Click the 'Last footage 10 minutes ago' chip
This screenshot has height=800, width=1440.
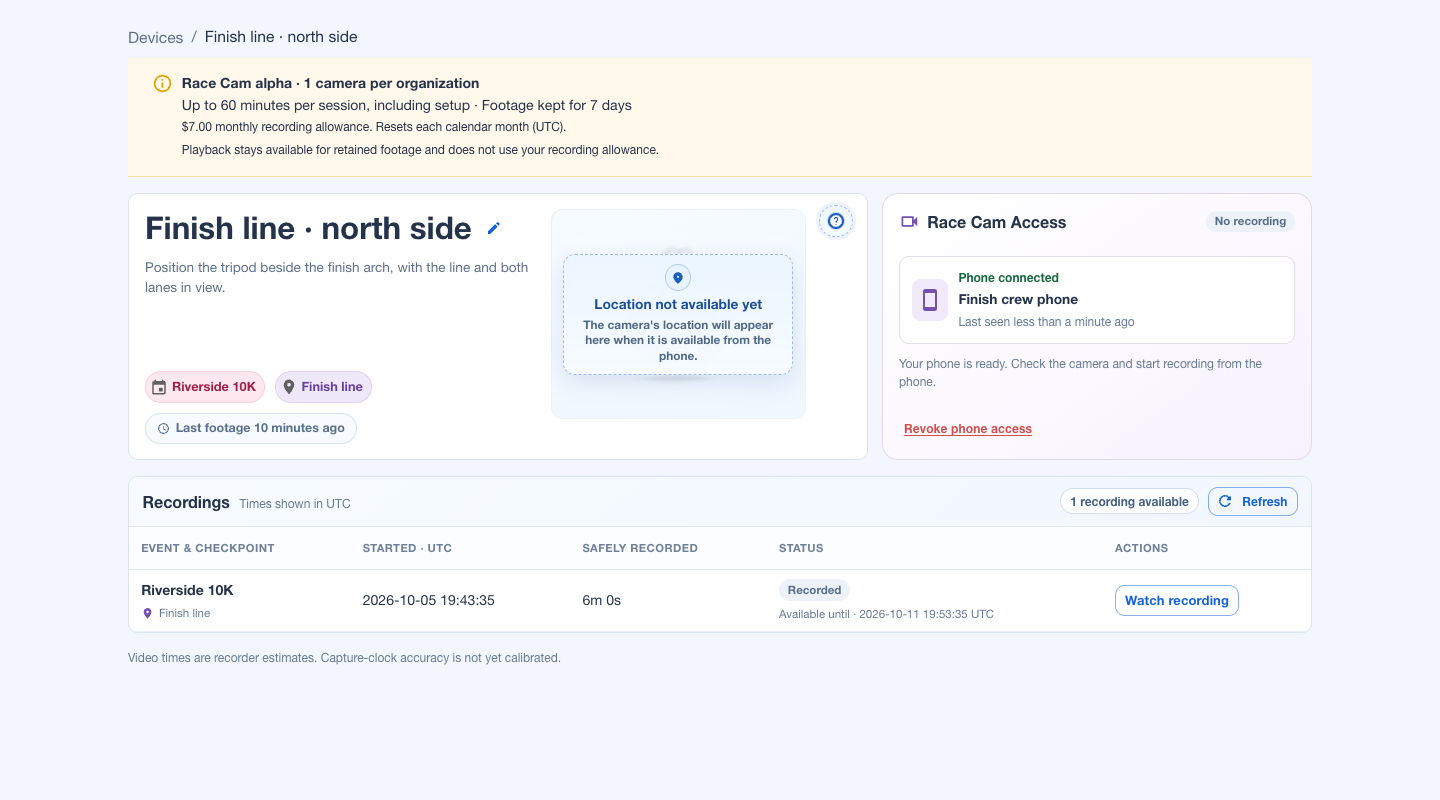coord(251,428)
